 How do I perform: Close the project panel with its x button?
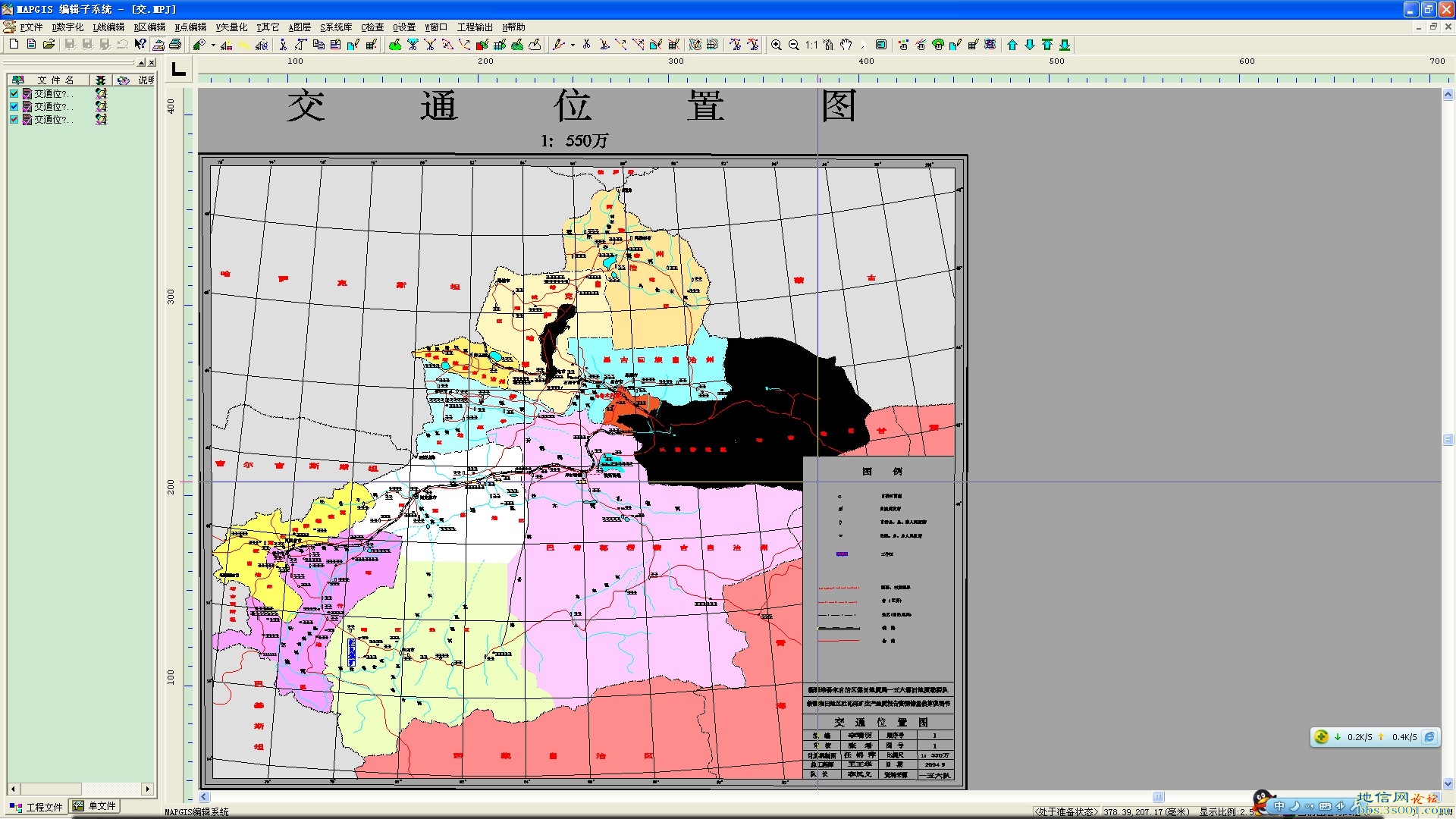coord(152,62)
